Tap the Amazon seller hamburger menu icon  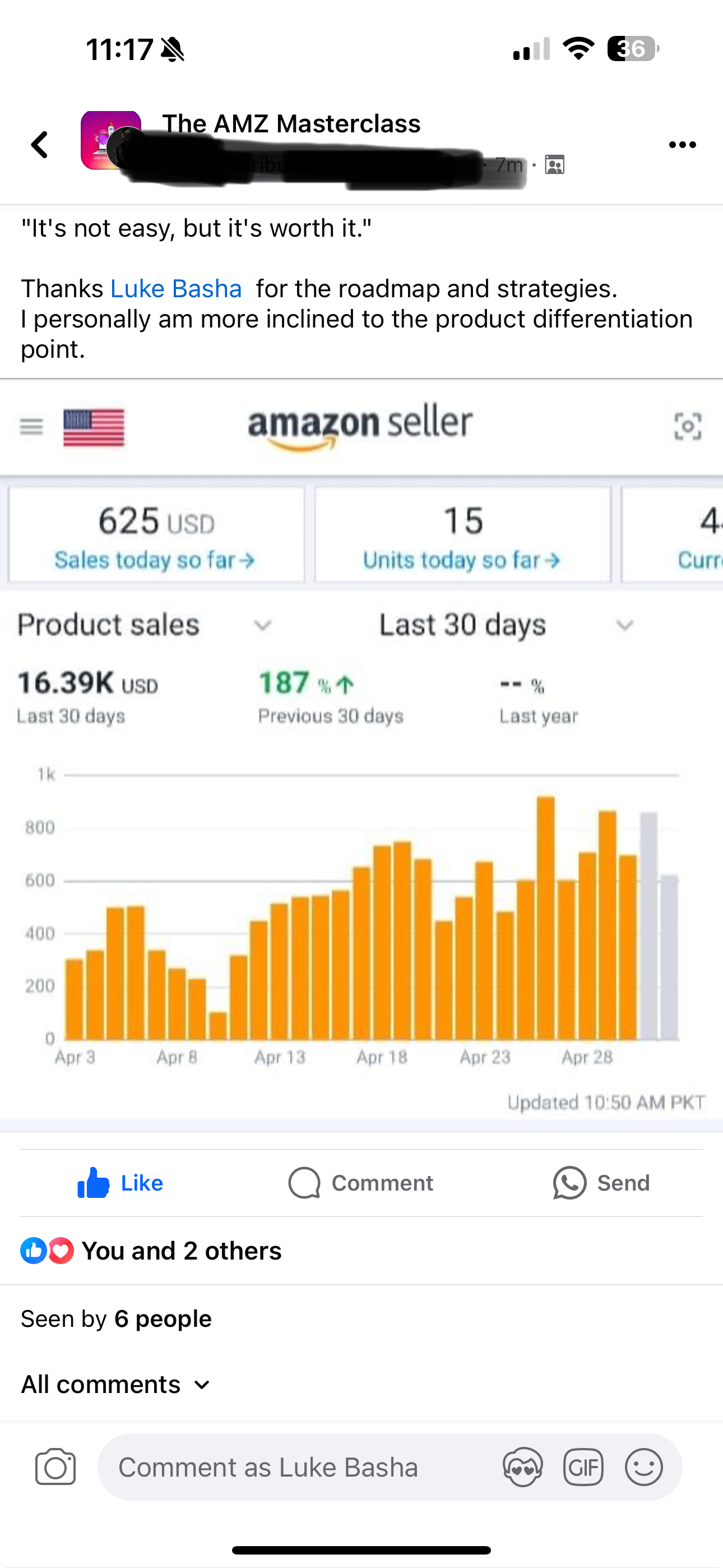click(x=31, y=427)
